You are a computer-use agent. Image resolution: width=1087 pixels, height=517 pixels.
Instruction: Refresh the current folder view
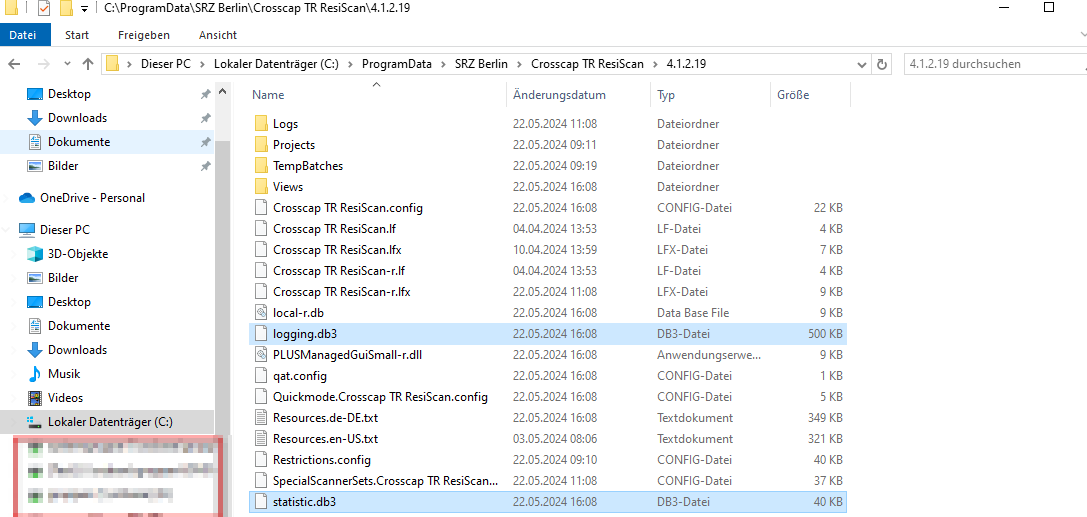[x=882, y=64]
